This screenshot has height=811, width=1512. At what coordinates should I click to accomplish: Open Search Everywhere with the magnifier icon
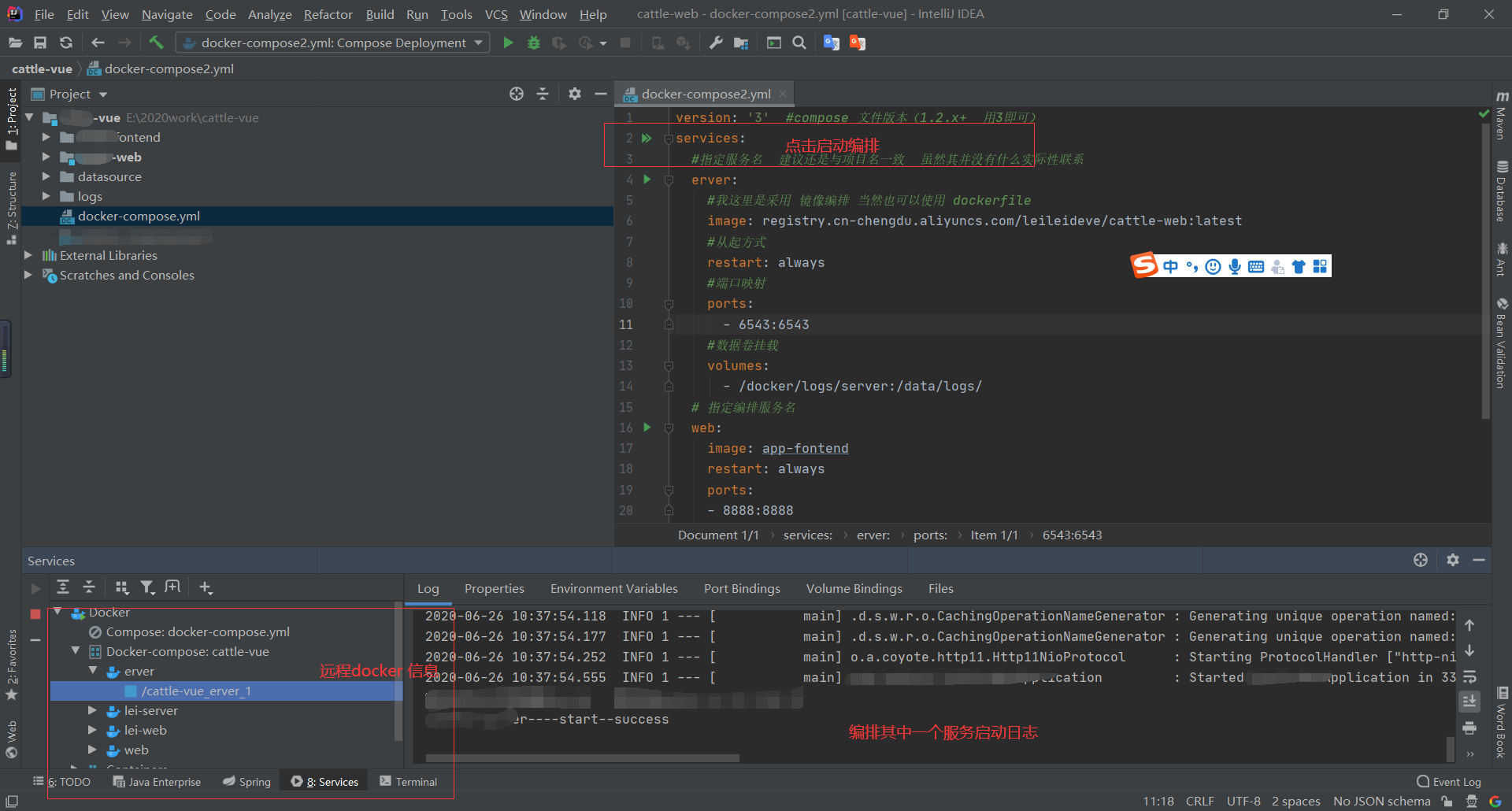coord(799,43)
